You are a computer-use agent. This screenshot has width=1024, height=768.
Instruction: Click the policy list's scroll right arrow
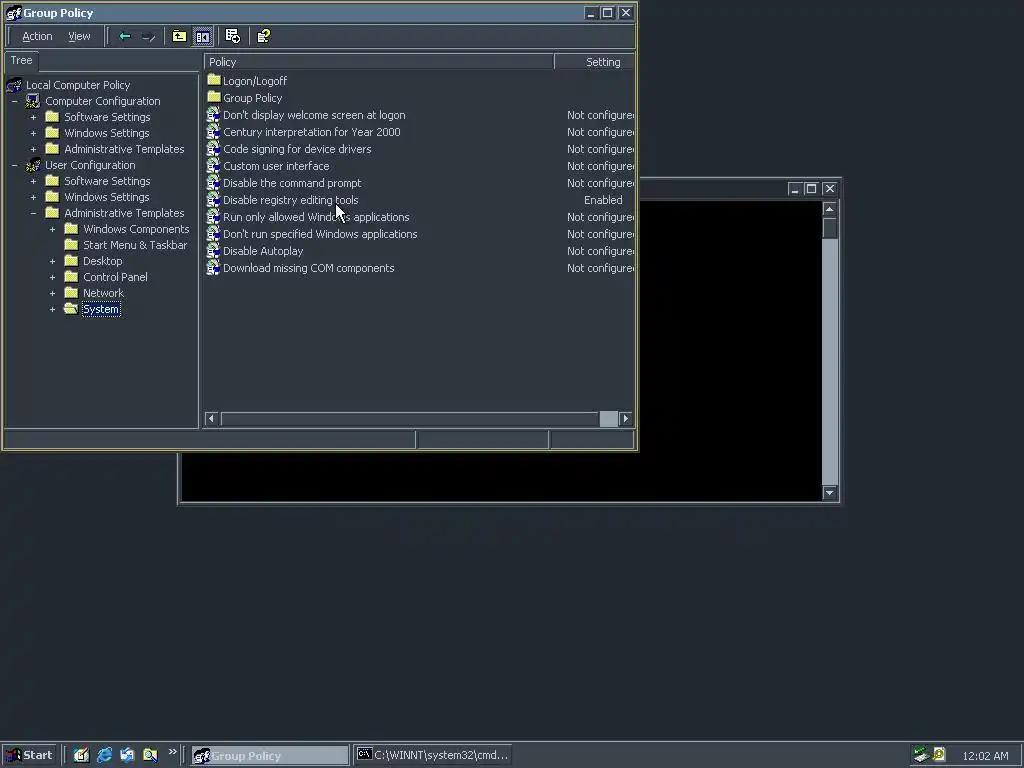626,419
